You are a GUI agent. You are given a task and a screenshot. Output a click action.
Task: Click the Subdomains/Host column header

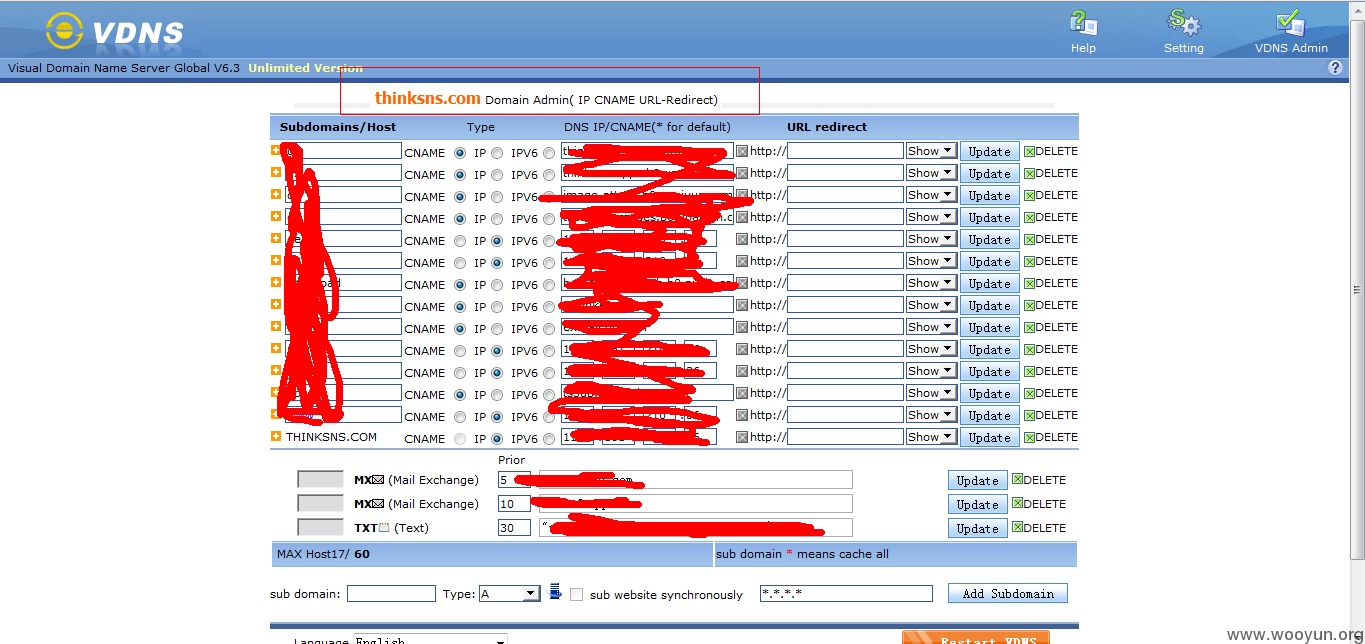338,127
